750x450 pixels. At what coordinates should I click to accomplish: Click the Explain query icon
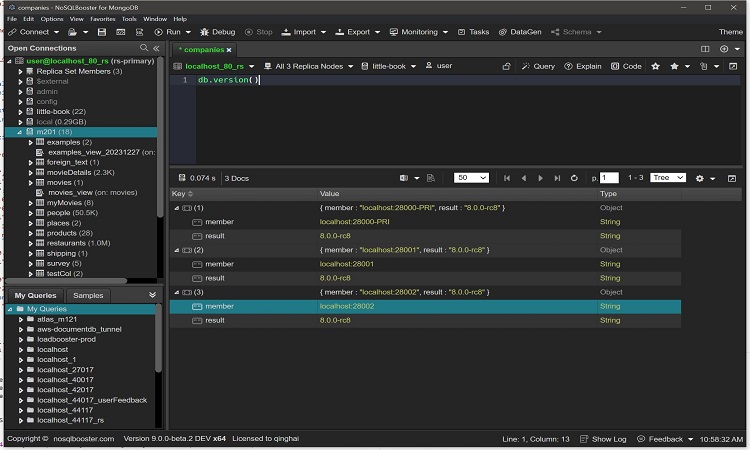(x=582, y=66)
